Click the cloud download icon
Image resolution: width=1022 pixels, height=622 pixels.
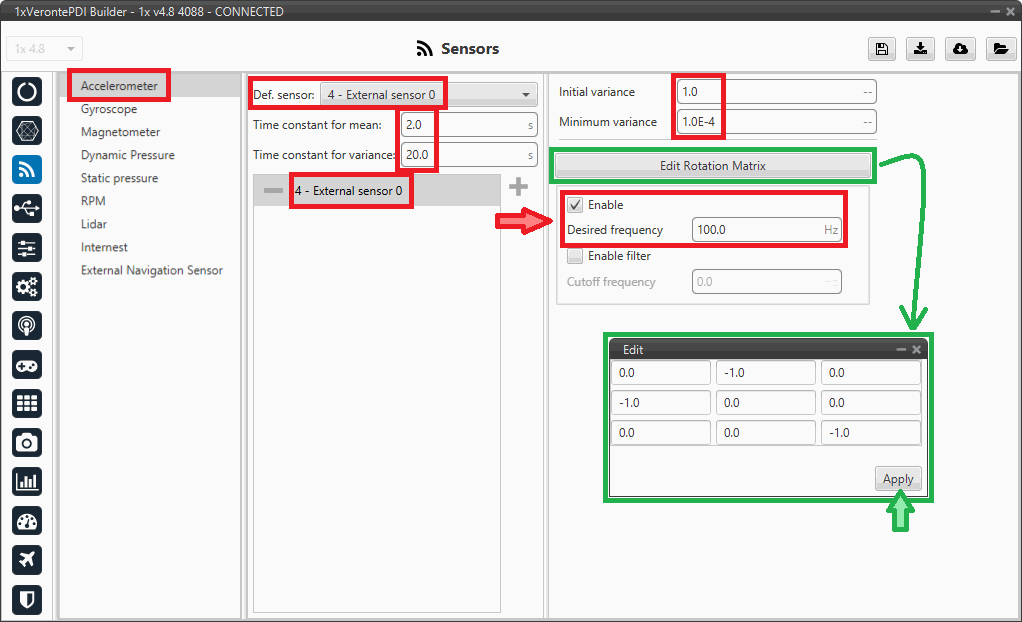(x=960, y=49)
